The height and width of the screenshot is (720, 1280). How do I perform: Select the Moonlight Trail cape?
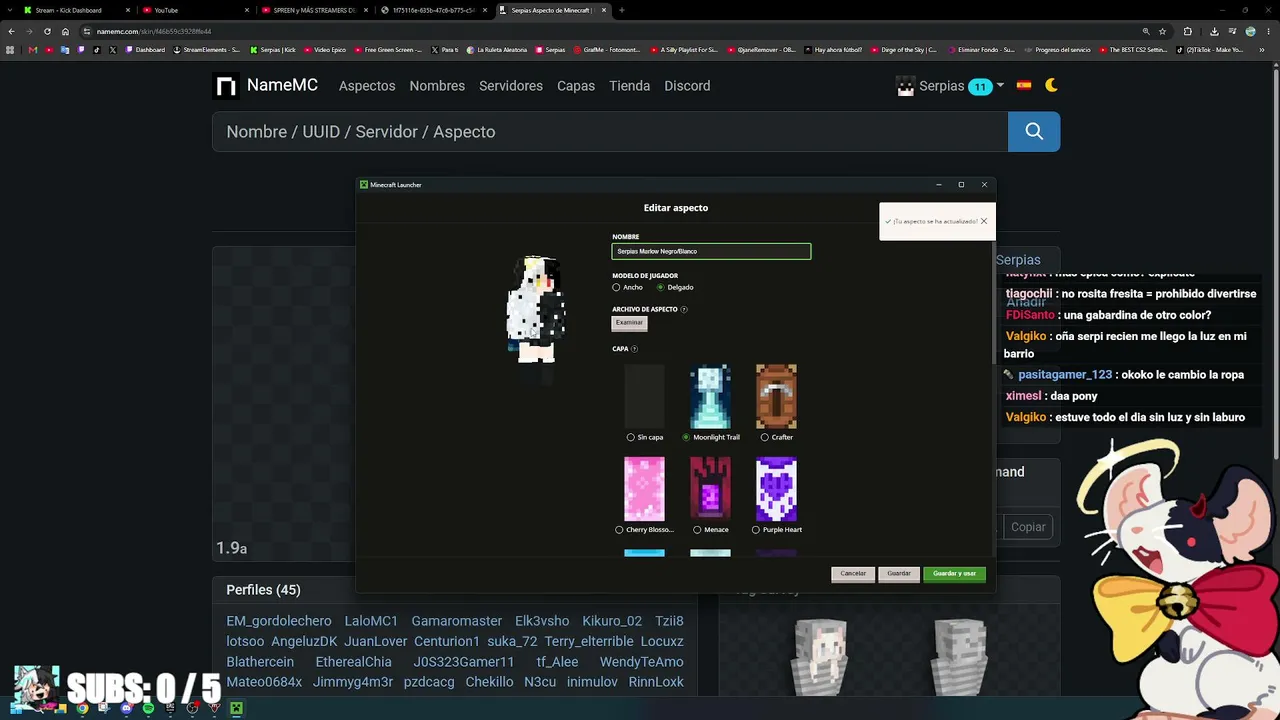[x=686, y=438]
